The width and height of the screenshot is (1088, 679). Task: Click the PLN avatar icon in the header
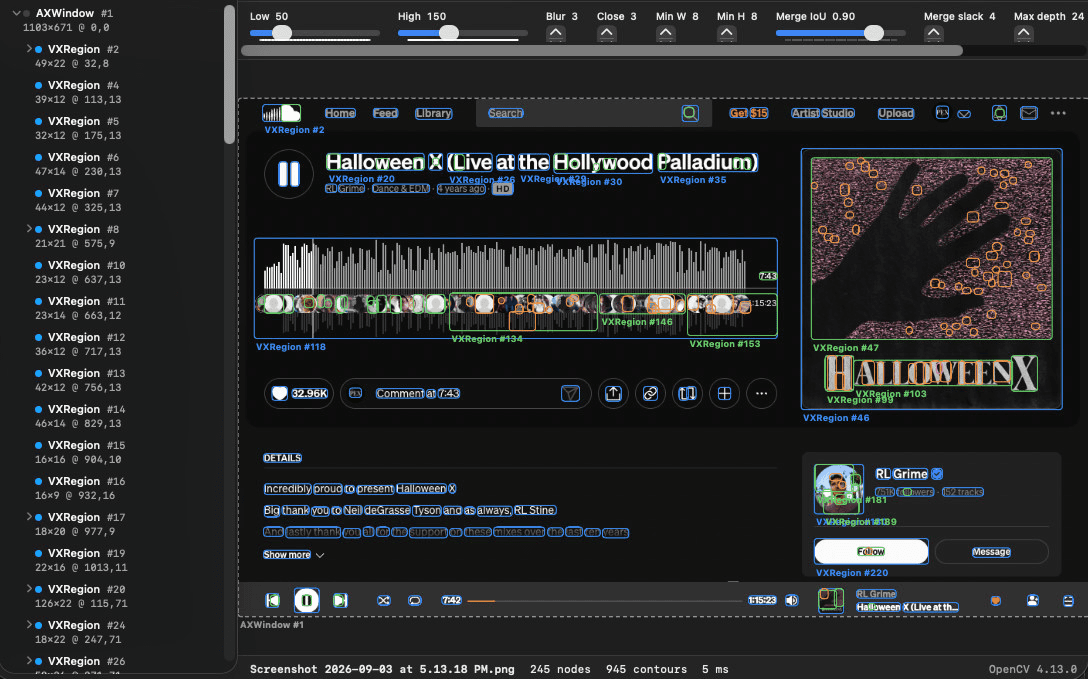click(x=942, y=112)
